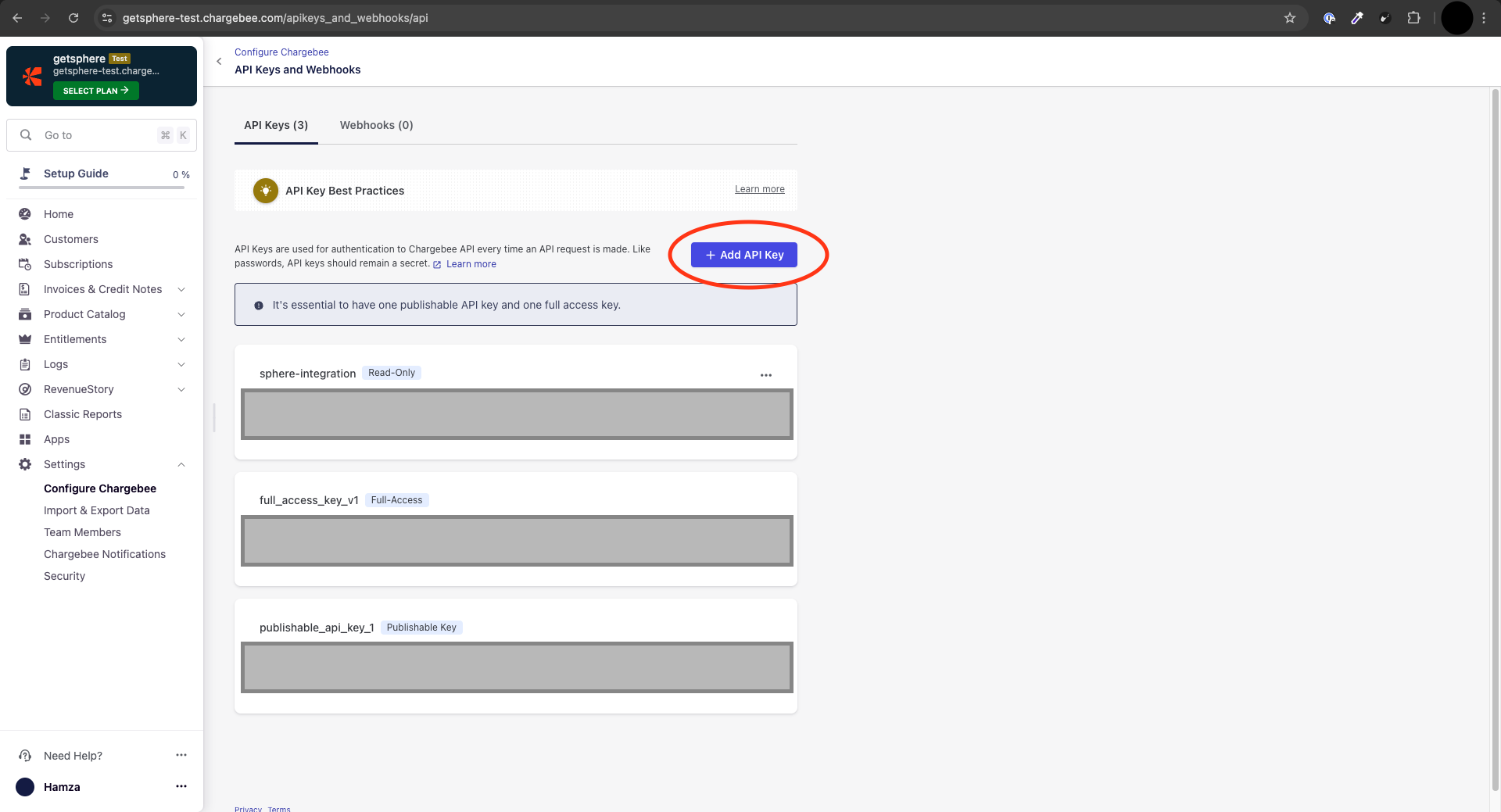Click the Classic Reports icon
This screenshot has width=1501, height=812.
[25, 414]
